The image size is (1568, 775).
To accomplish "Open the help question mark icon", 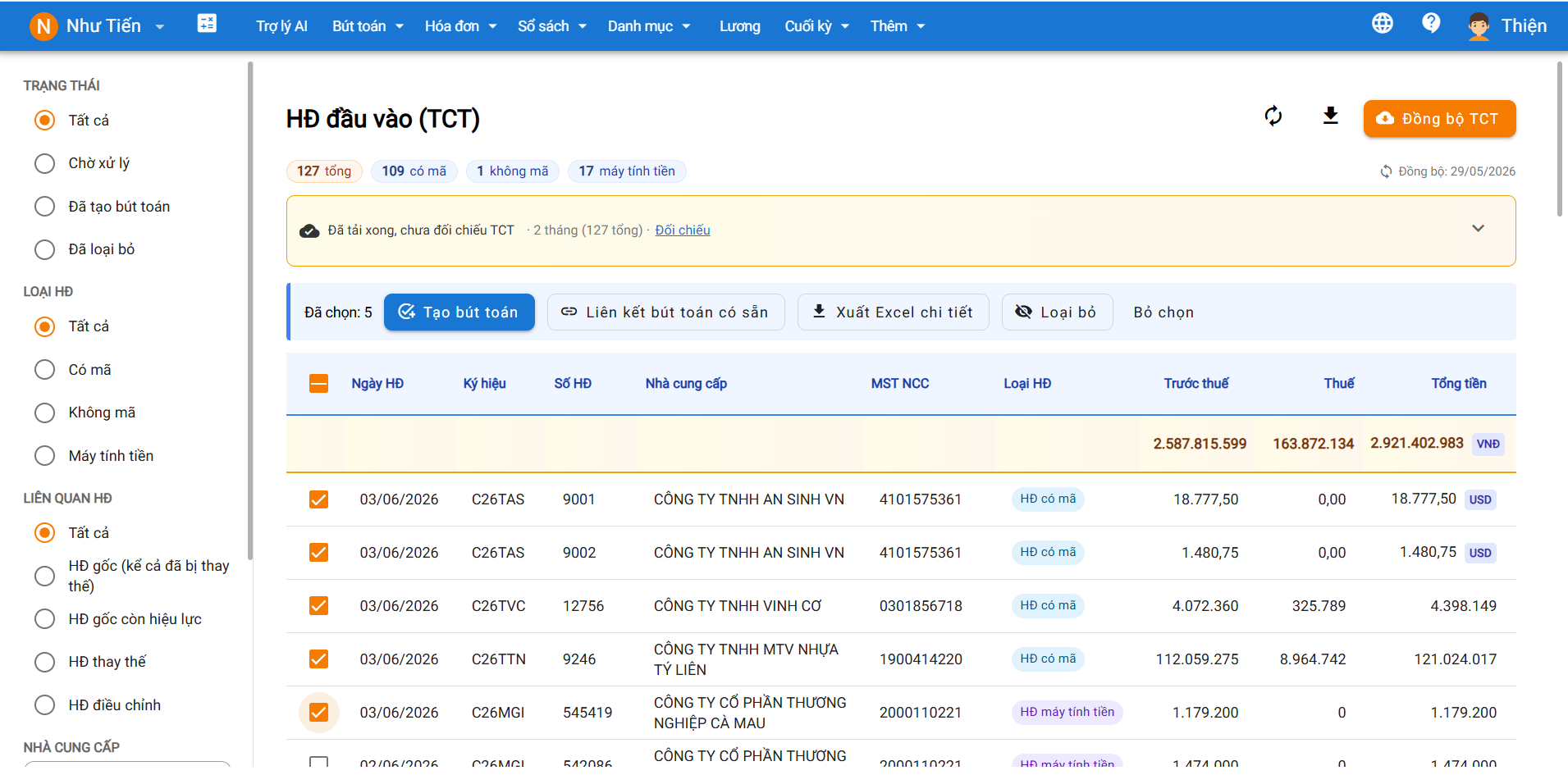I will coord(1431,24).
